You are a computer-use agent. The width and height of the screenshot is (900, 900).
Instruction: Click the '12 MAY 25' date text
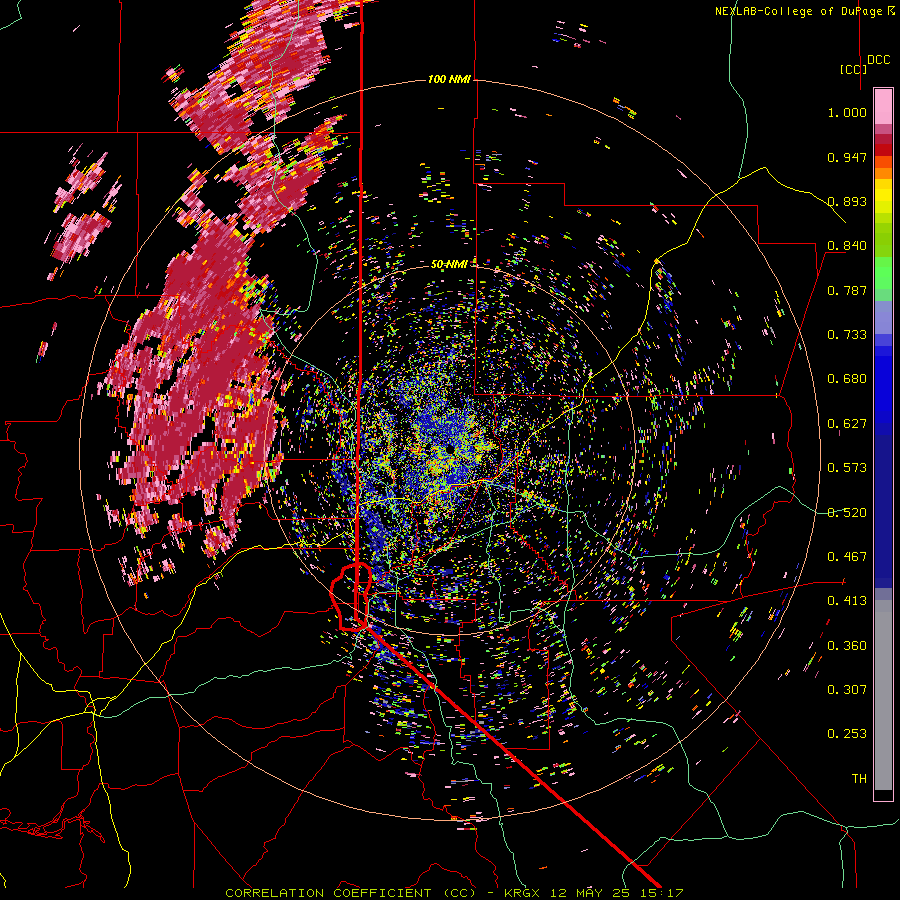point(591,893)
